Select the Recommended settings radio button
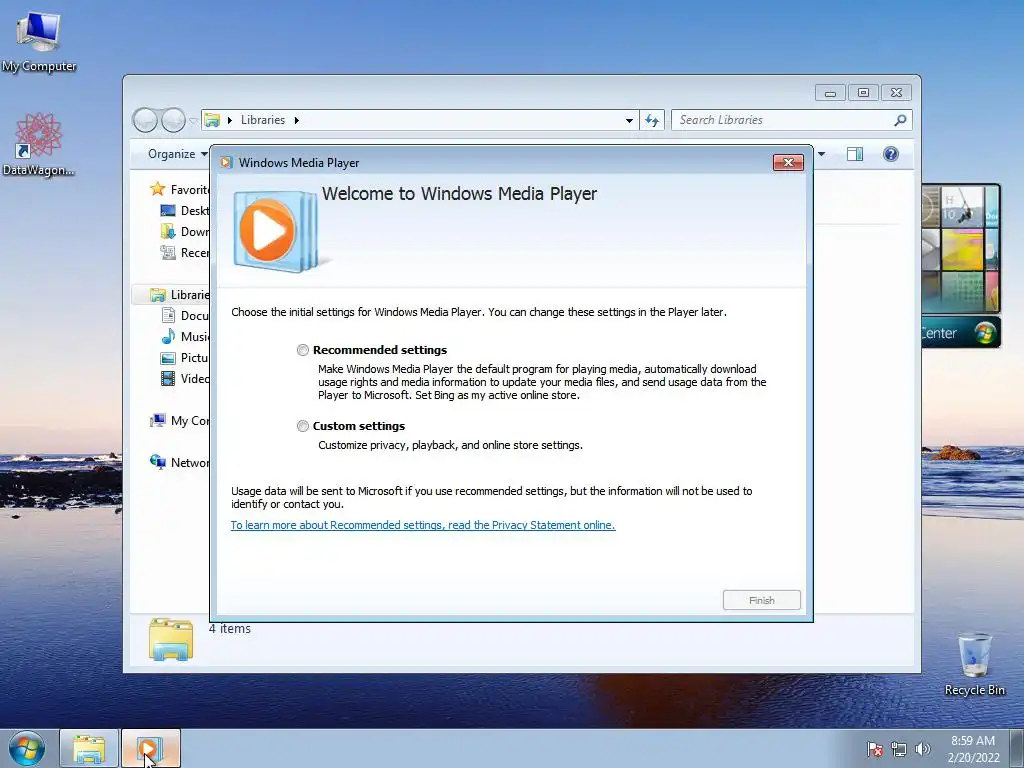This screenshot has height=768, width=1024. pyautogui.click(x=302, y=350)
